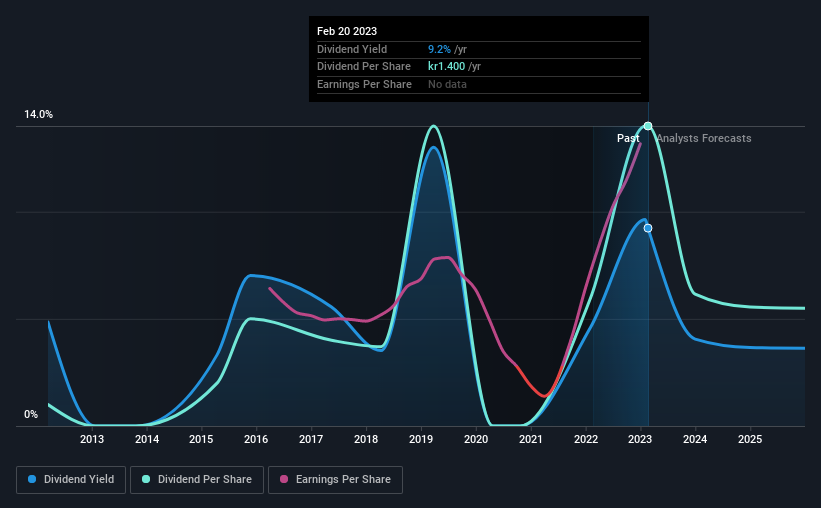This screenshot has height=508, width=821.
Task: Click the 2015 x-axis label
Action: click(x=201, y=439)
